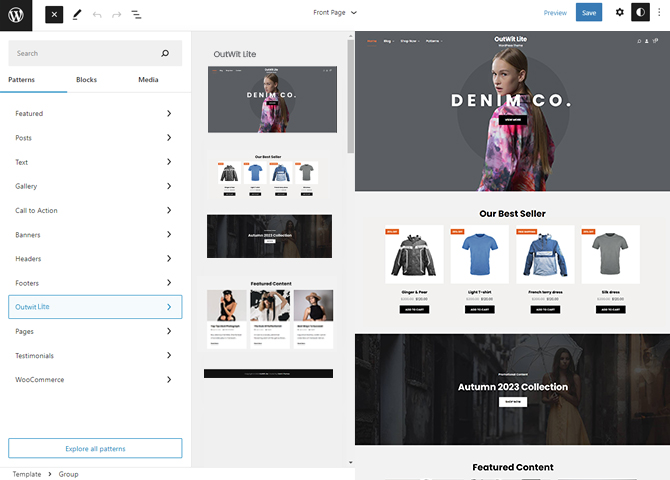Close the block inserter panel

pos(54,14)
